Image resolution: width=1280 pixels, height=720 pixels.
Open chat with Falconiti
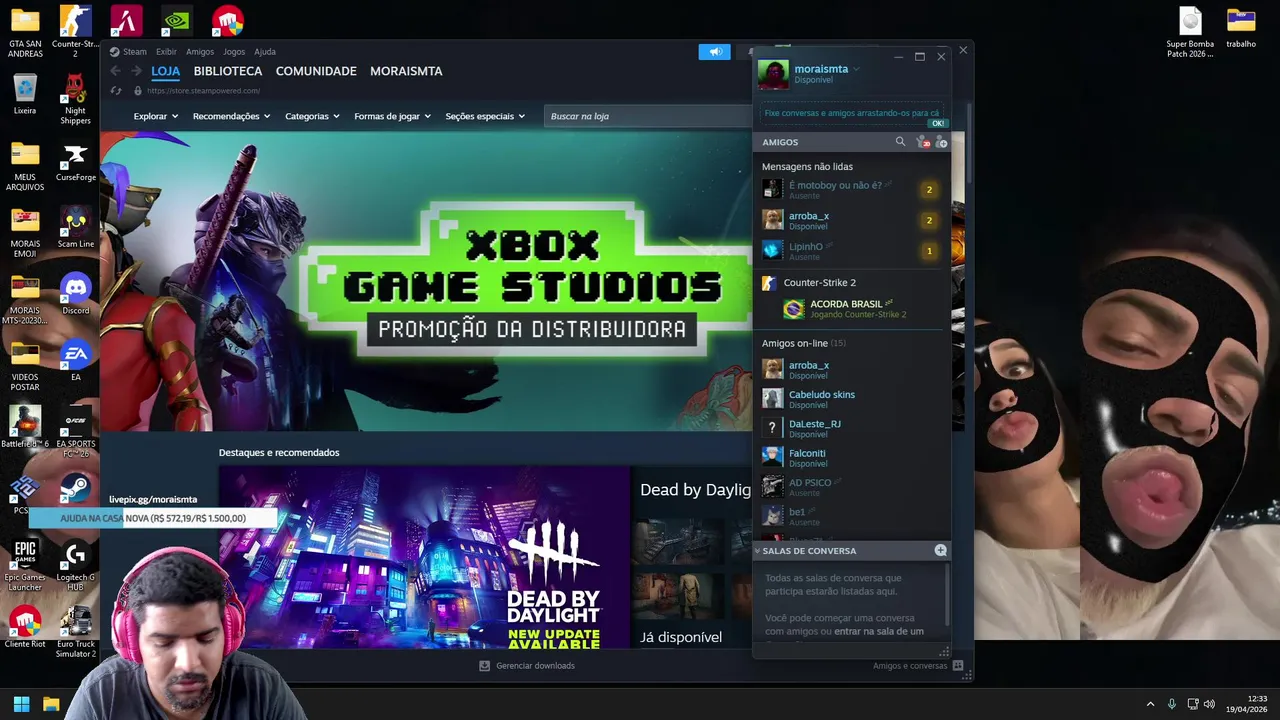[x=851, y=457]
